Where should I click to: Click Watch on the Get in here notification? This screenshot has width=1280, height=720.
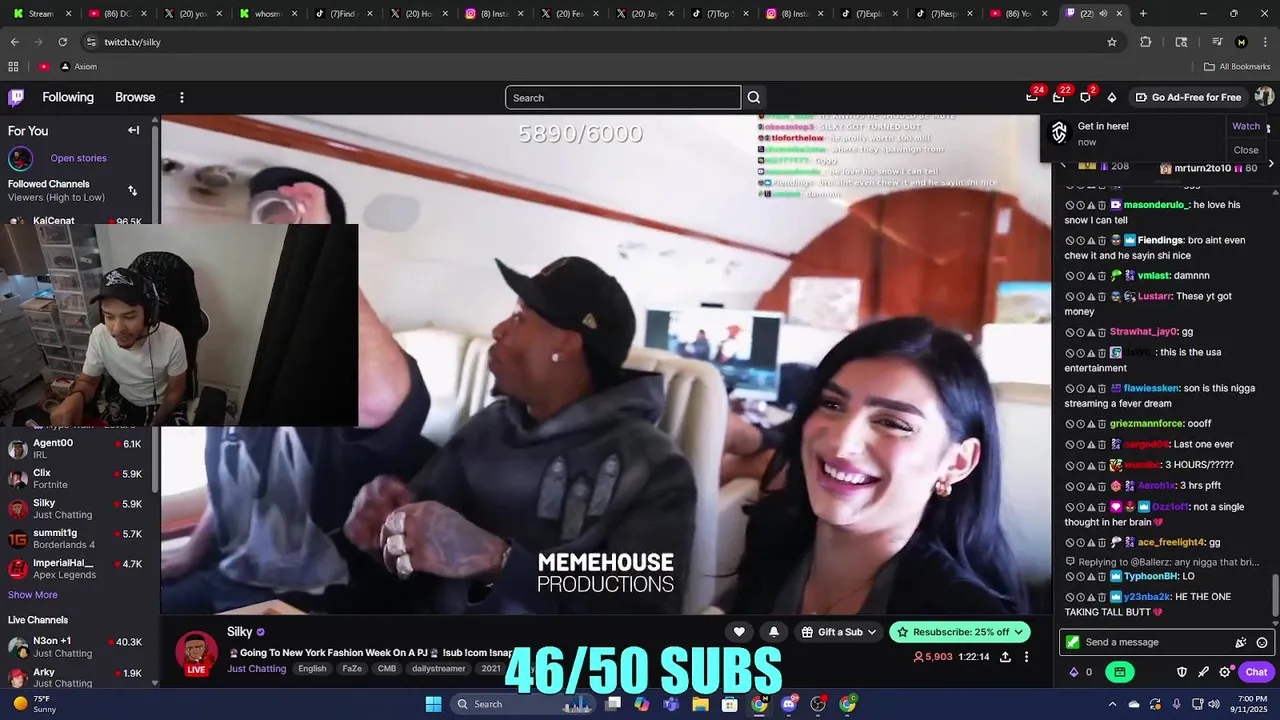pyautogui.click(x=1246, y=126)
